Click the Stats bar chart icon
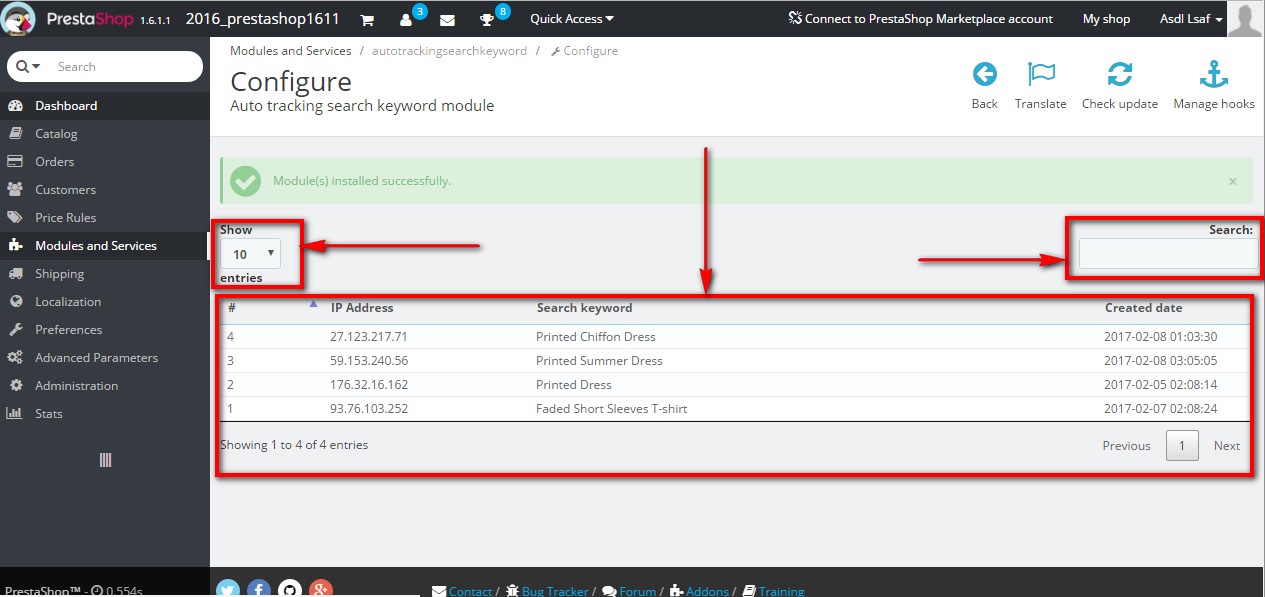The width and height of the screenshot is (1265, 597). pos(15,414)
